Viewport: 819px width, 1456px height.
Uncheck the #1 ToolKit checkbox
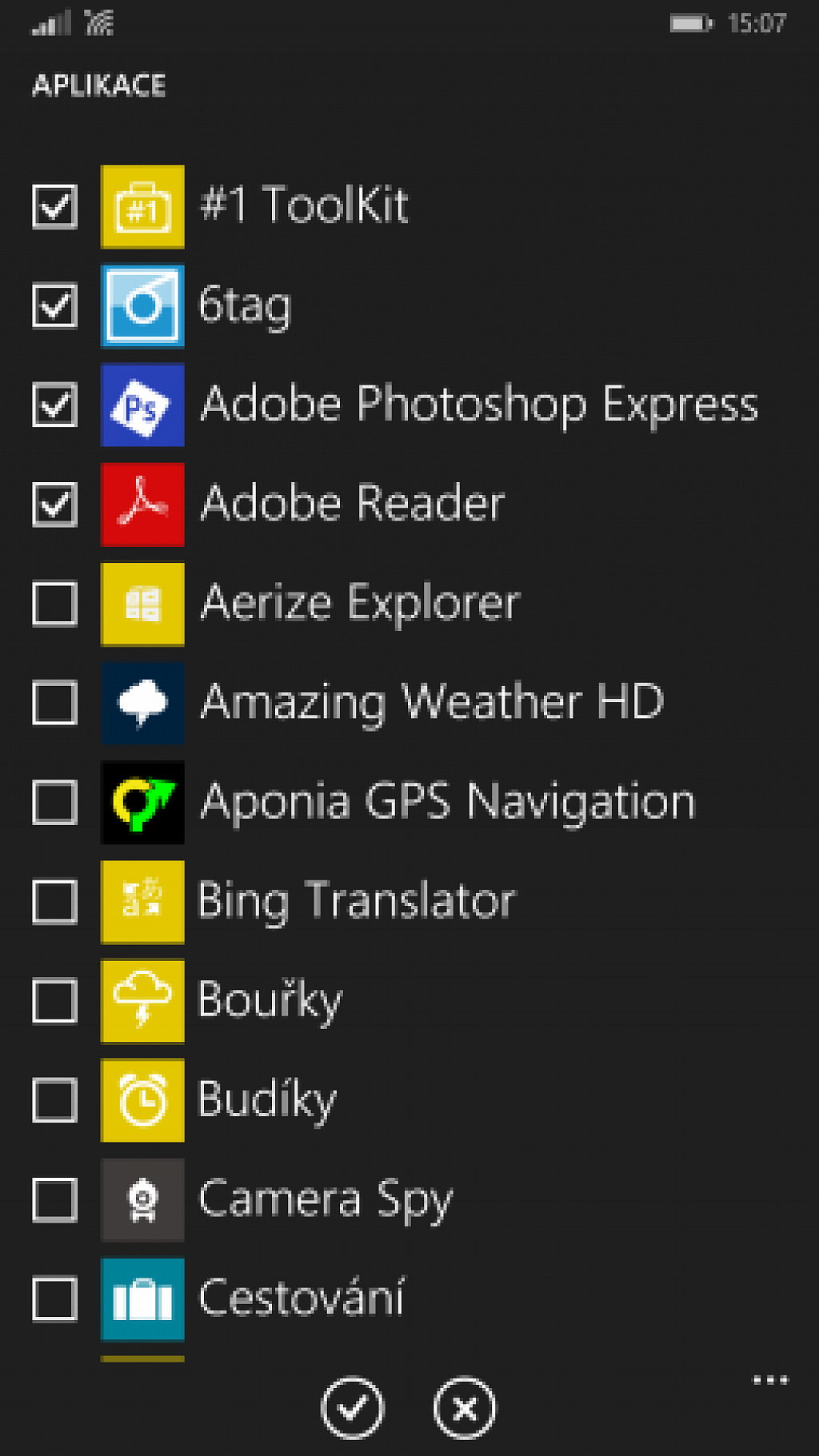pyautogui.click(x=54, y=207)
